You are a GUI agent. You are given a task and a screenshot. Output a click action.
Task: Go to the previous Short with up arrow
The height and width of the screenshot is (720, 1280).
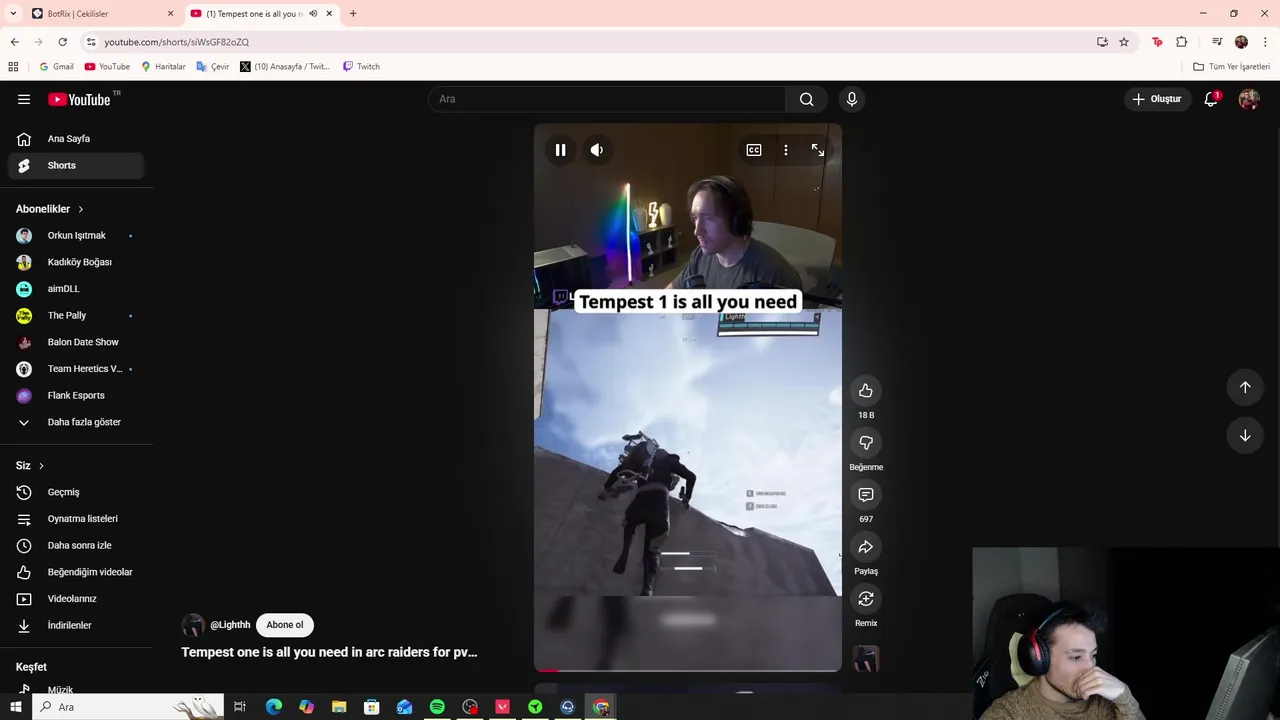pos(1245,387)
